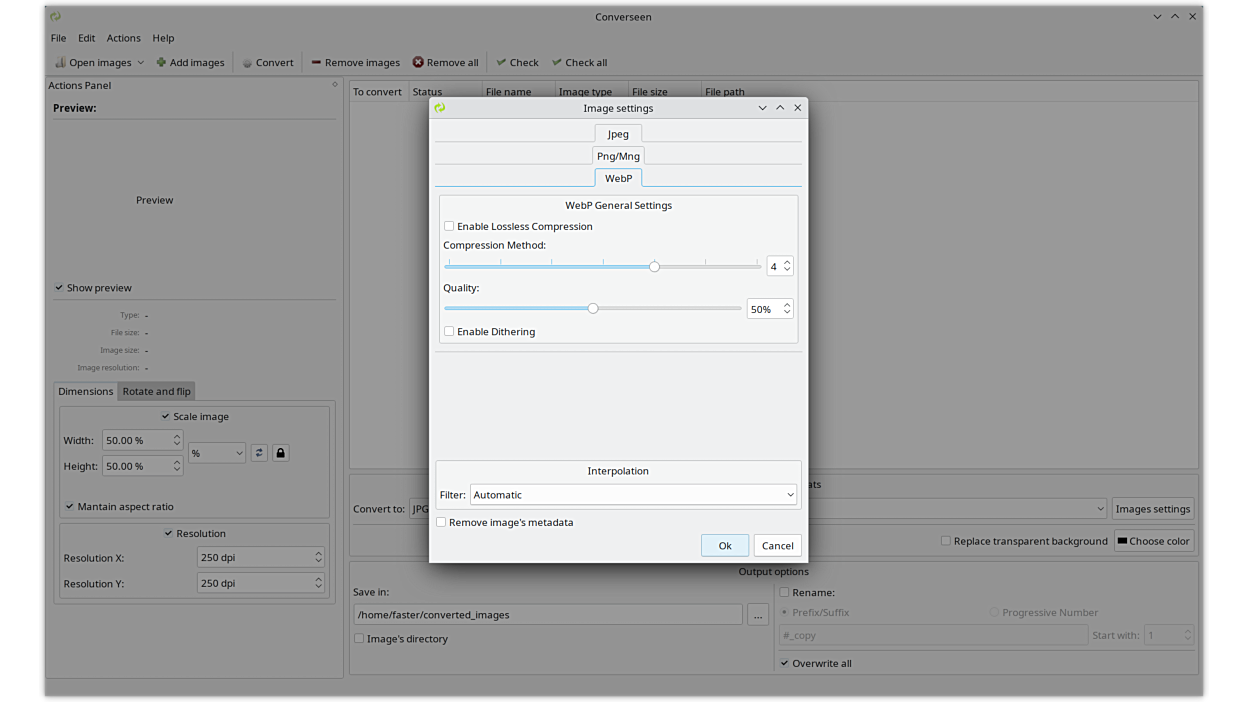Click the Save in path field
1248x702 pixels.
click(547, 615)
